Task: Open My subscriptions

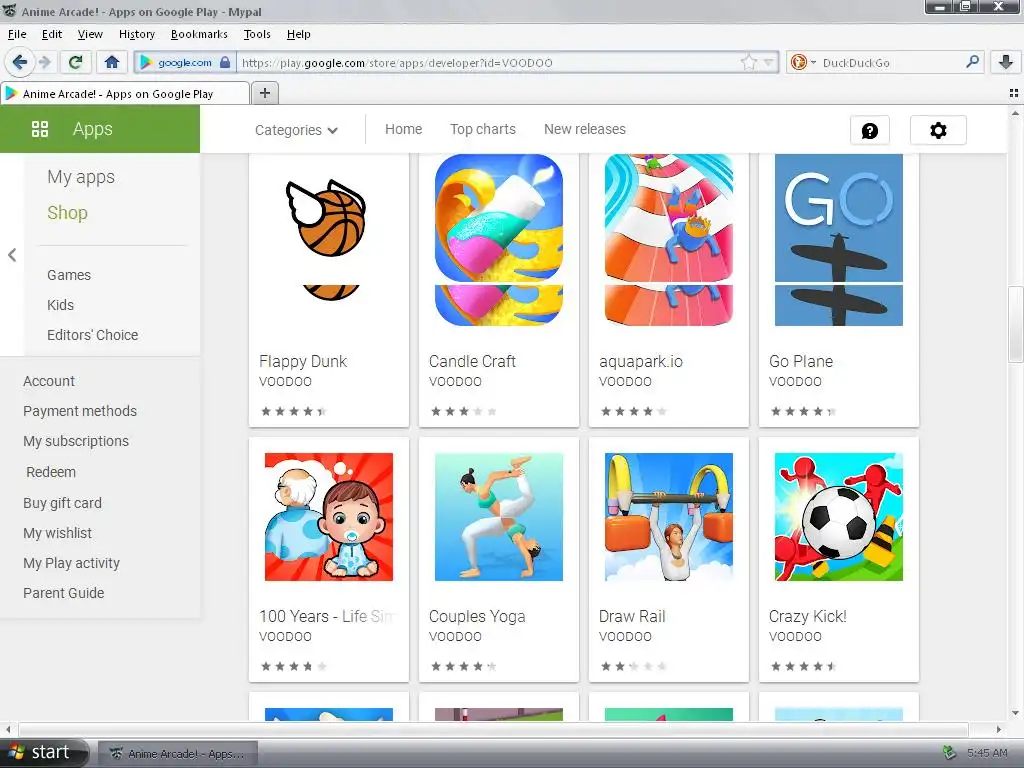Action: click(x=76, y=441)
